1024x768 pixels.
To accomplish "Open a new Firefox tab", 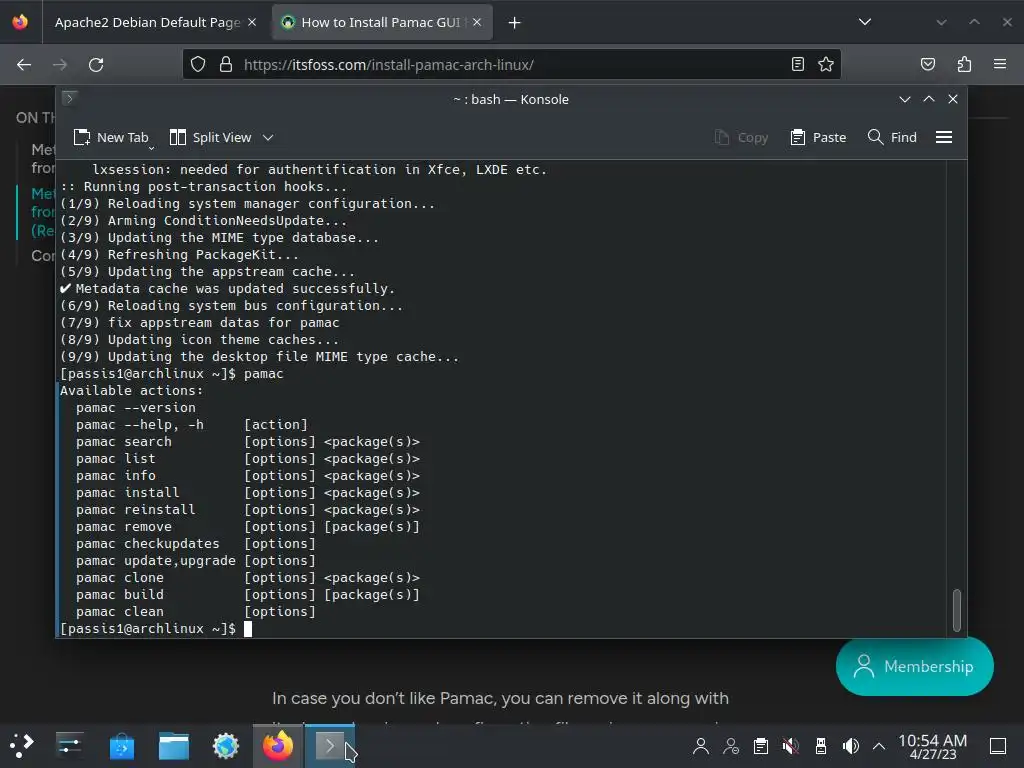I will pyautogui.click(x=515, y=23).
